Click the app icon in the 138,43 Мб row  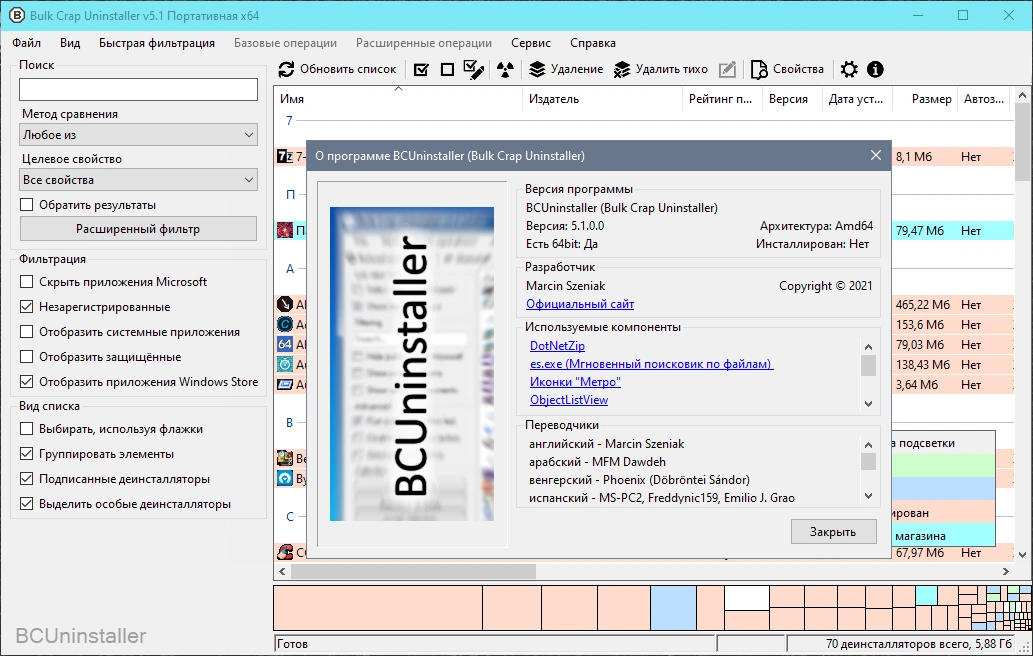(x=285, y=364)
